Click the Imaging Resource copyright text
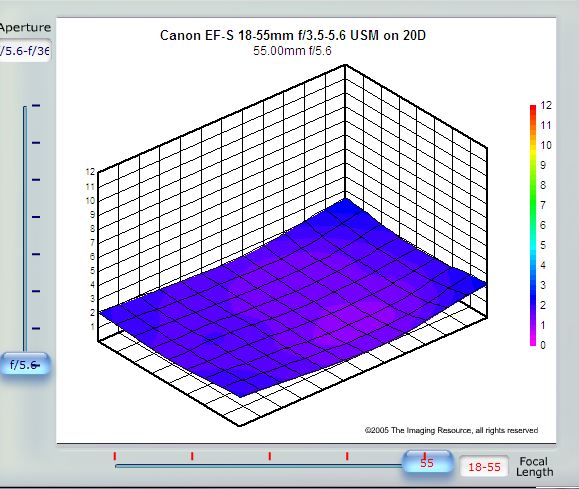 coord(451,430)
